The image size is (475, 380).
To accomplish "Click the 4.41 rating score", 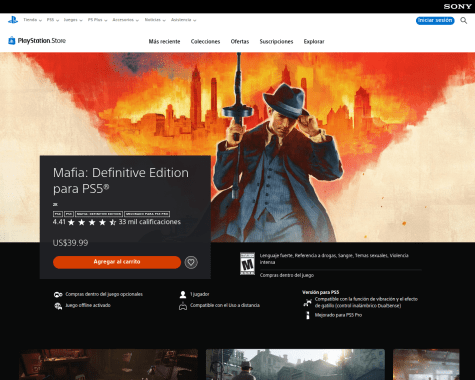I will click(x=59, y=222).
